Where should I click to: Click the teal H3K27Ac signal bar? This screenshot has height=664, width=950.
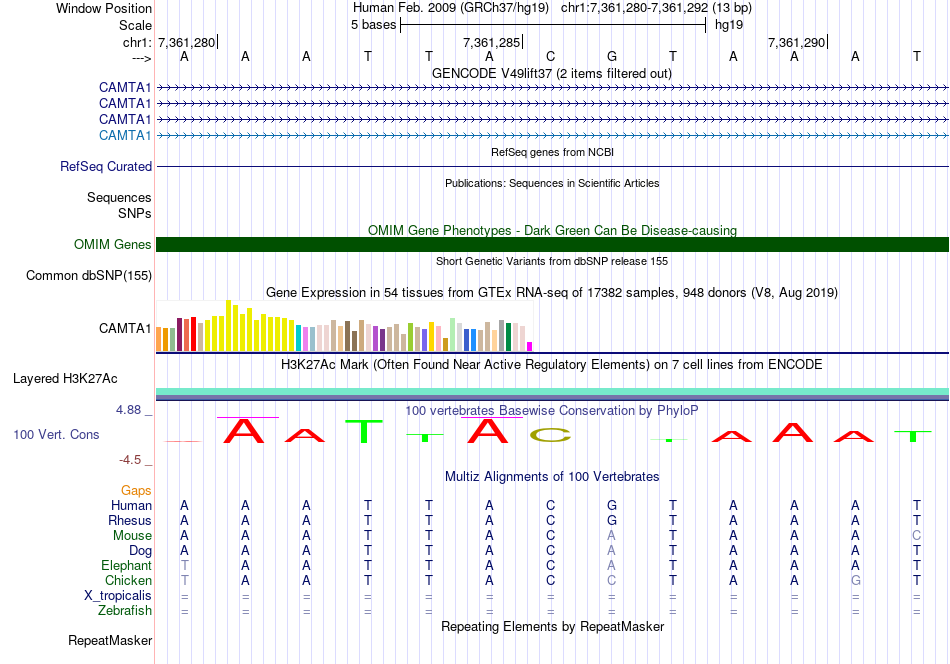[552, 391]
